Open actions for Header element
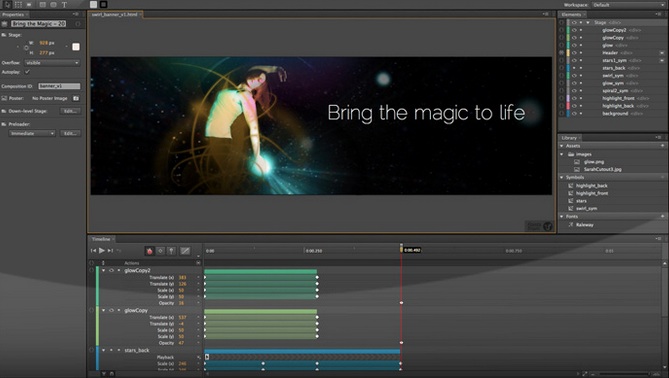The image size is (669, 378). tap(662, 53)
